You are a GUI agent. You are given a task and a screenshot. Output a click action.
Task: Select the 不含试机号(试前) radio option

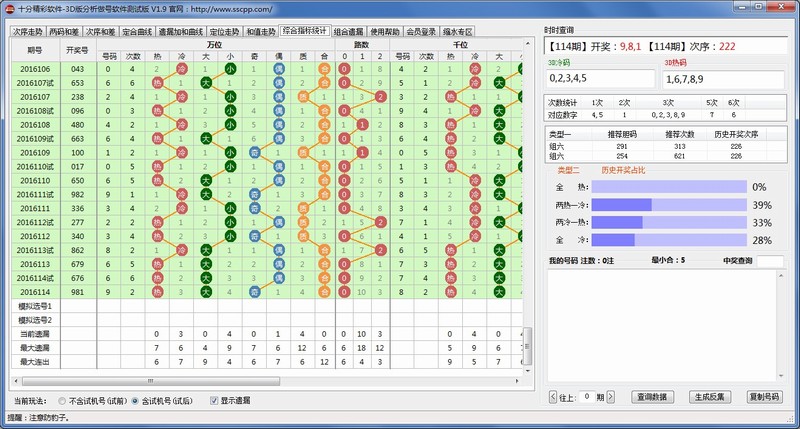pos(62,400)
